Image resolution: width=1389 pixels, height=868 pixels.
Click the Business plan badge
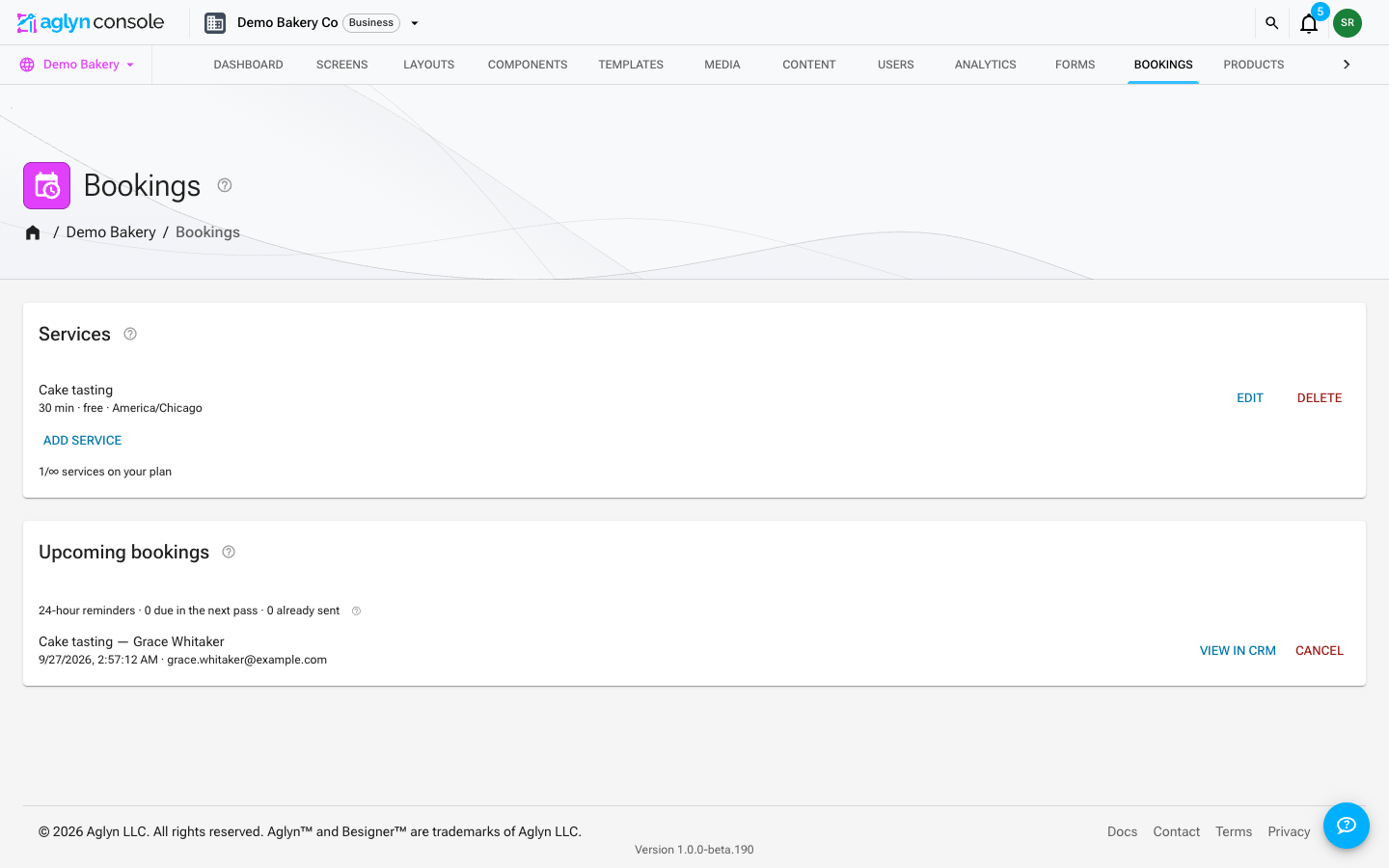[371, 23]
